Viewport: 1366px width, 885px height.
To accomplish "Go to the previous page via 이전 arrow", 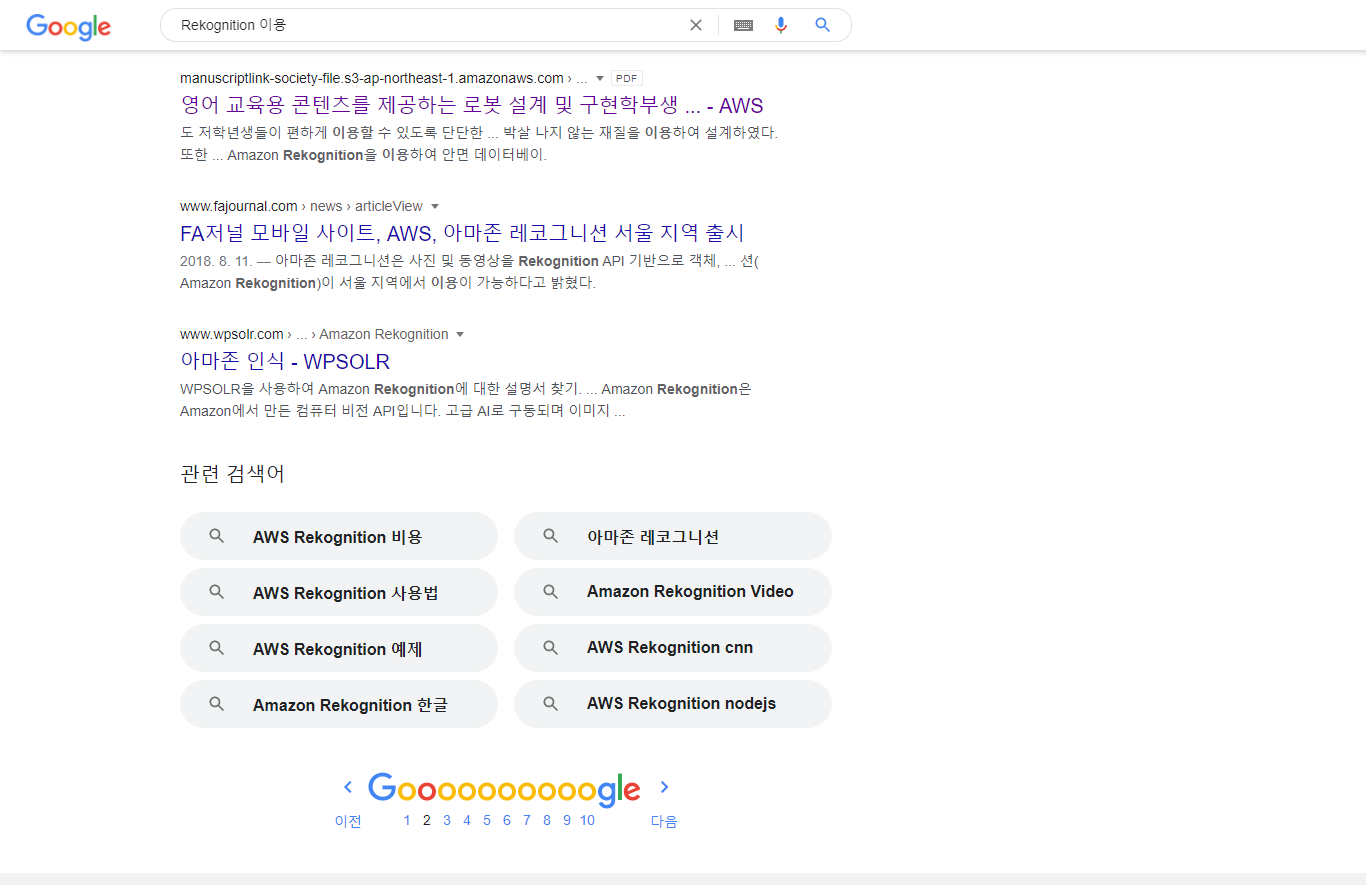I will 348,787.
